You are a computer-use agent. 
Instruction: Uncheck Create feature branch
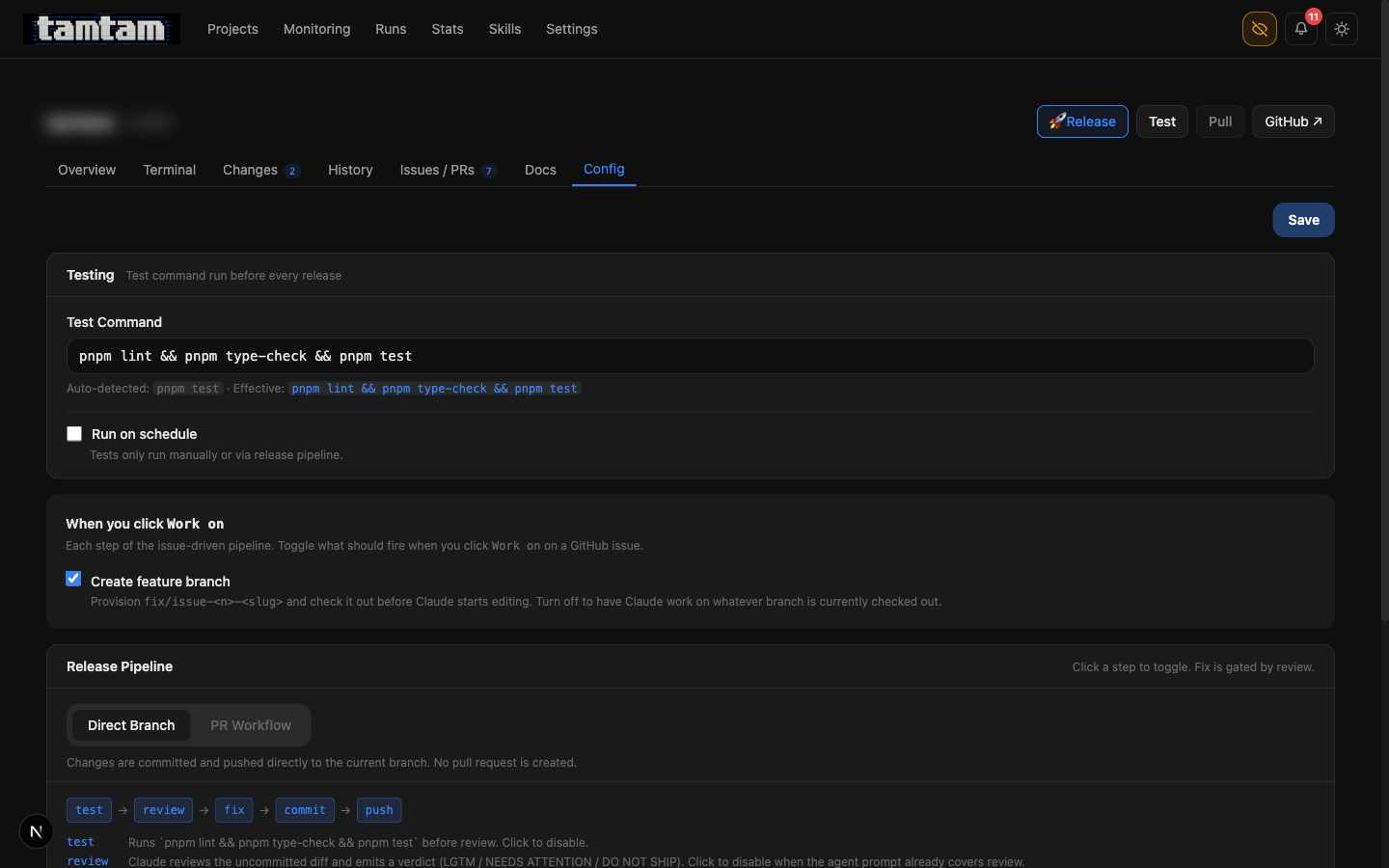73,579
